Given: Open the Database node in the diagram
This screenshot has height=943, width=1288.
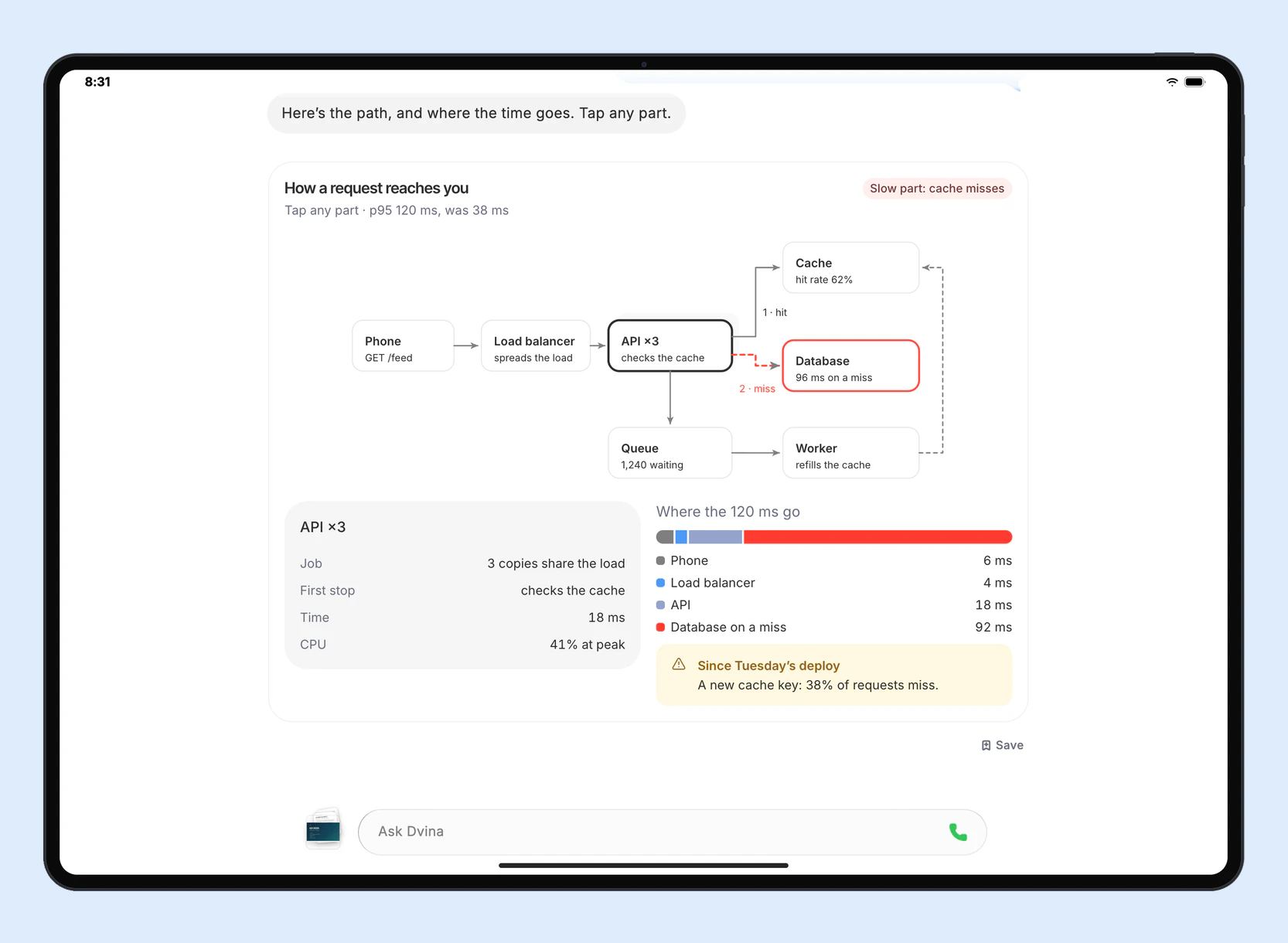Looking at the screenshot, I should pyautogui.click(x=851, y=366).
